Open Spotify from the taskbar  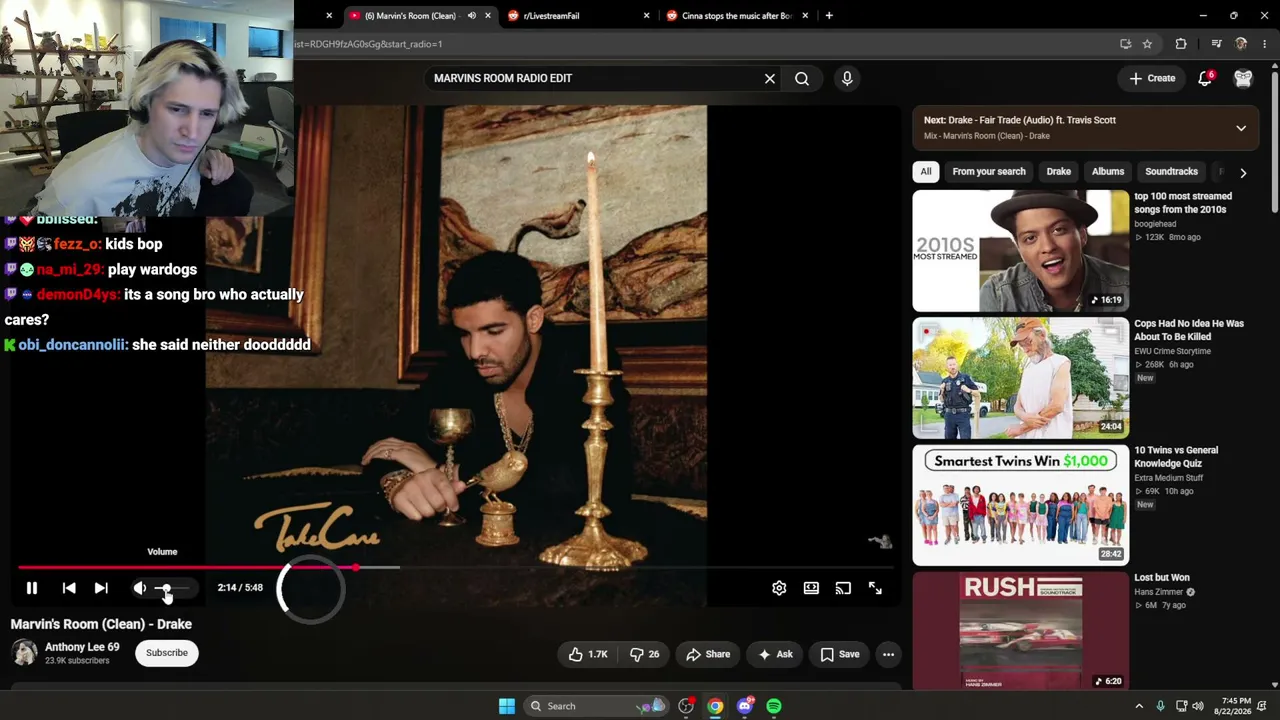coord(774,706)
